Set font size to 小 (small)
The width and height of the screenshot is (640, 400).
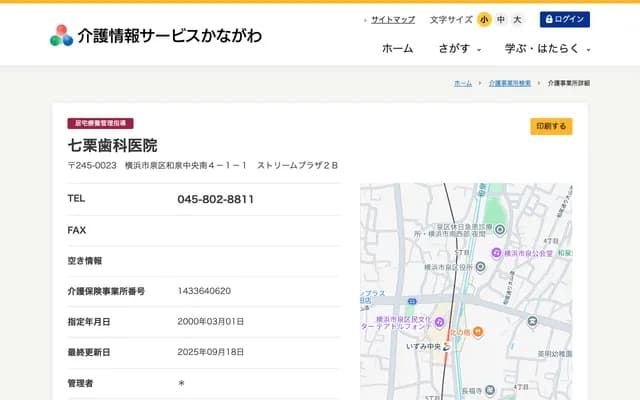coord(484,19)
